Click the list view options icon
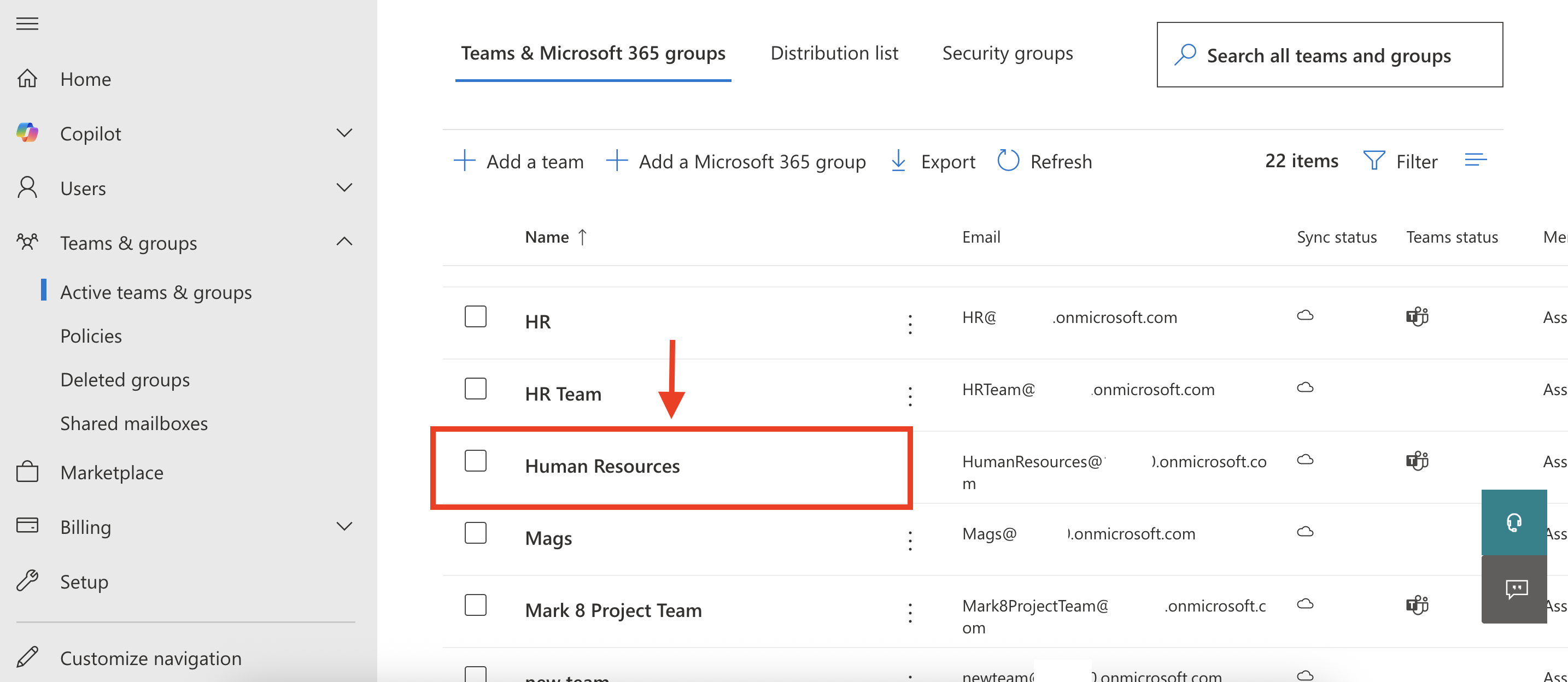Image resolution: width=1568 pixels, height=682 pixels. point(1475,160)
